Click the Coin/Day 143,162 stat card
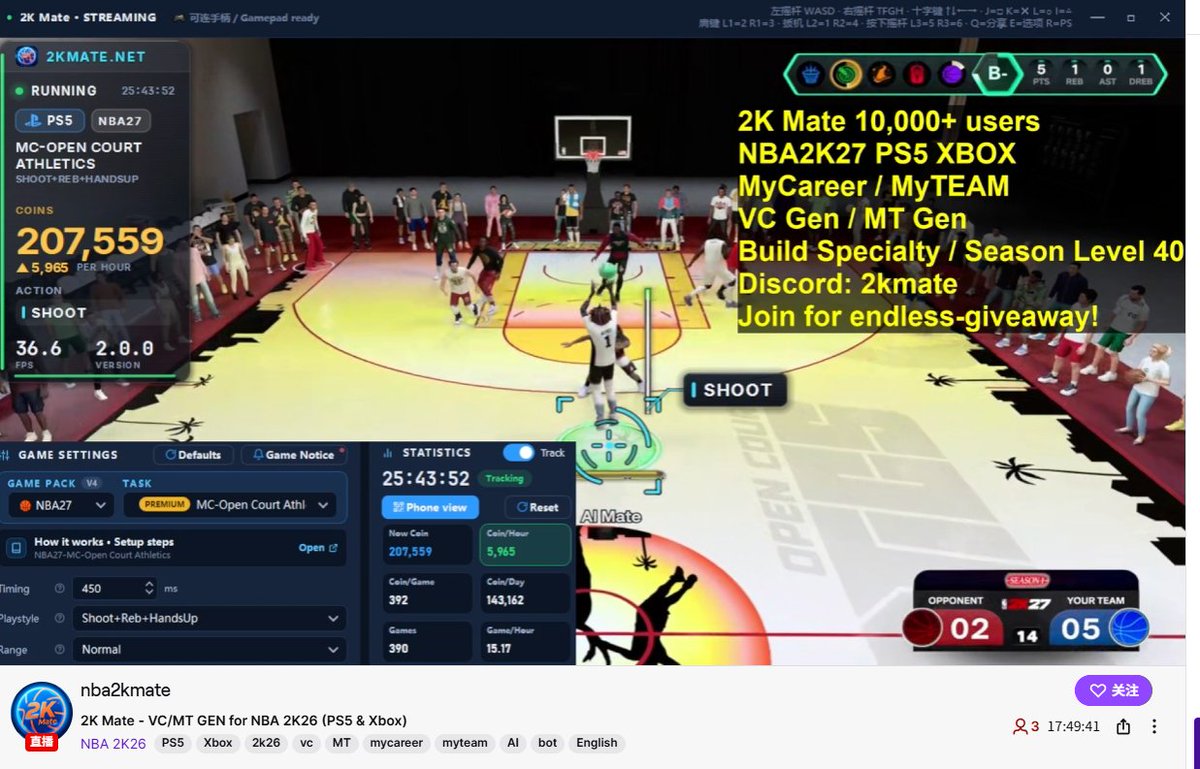Screen dimensions: 1200x769 coord(525,593)
